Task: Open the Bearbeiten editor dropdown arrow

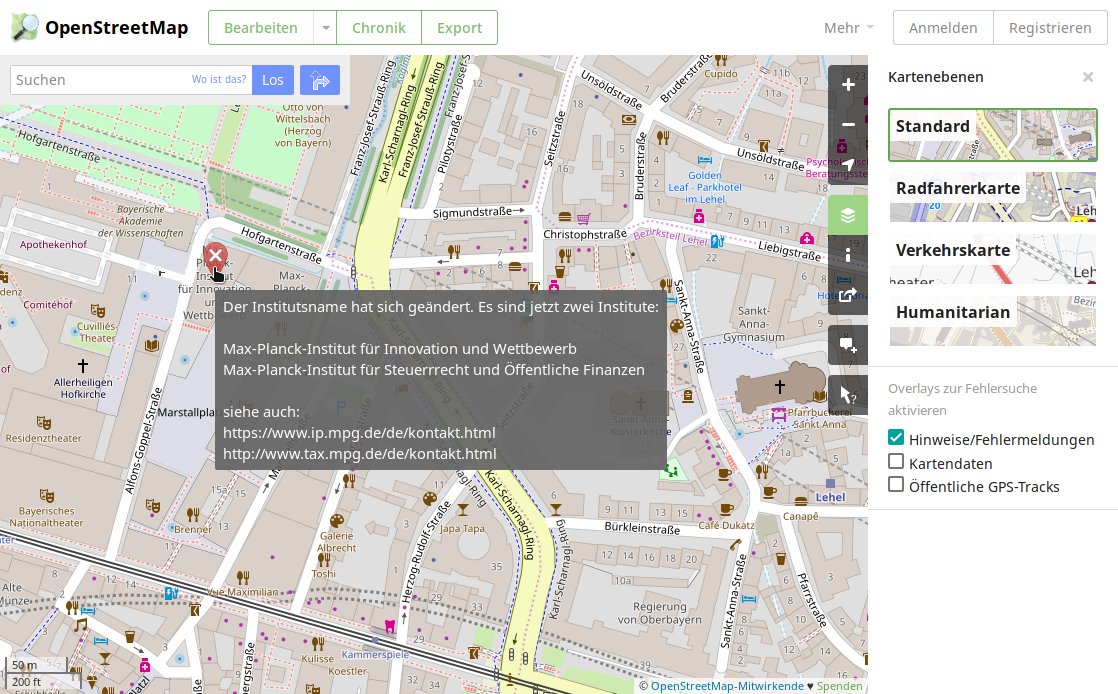Action: point(325,28)
